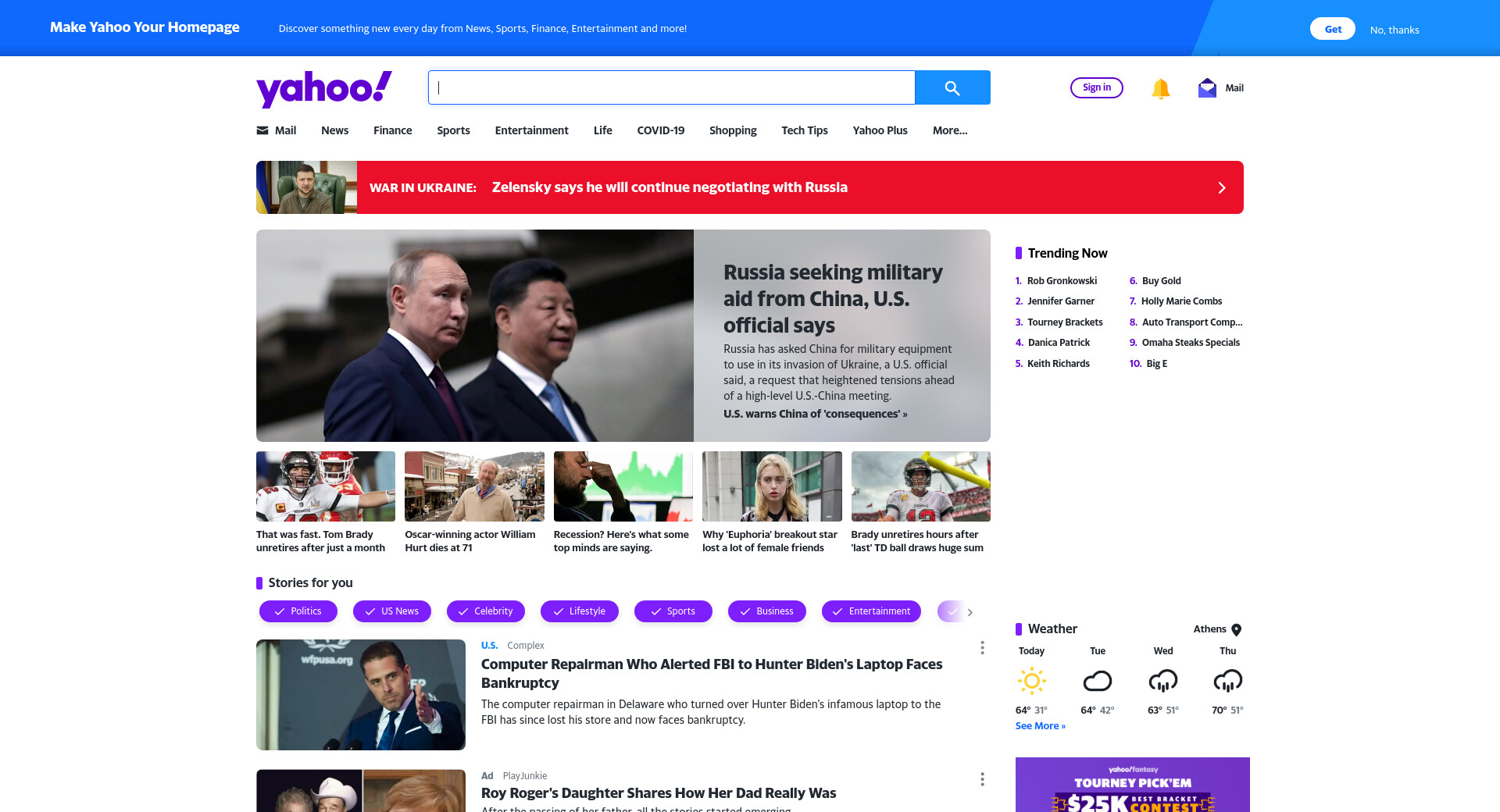
Task: Toggle the Business topic filter
Action: coord(767,611)
